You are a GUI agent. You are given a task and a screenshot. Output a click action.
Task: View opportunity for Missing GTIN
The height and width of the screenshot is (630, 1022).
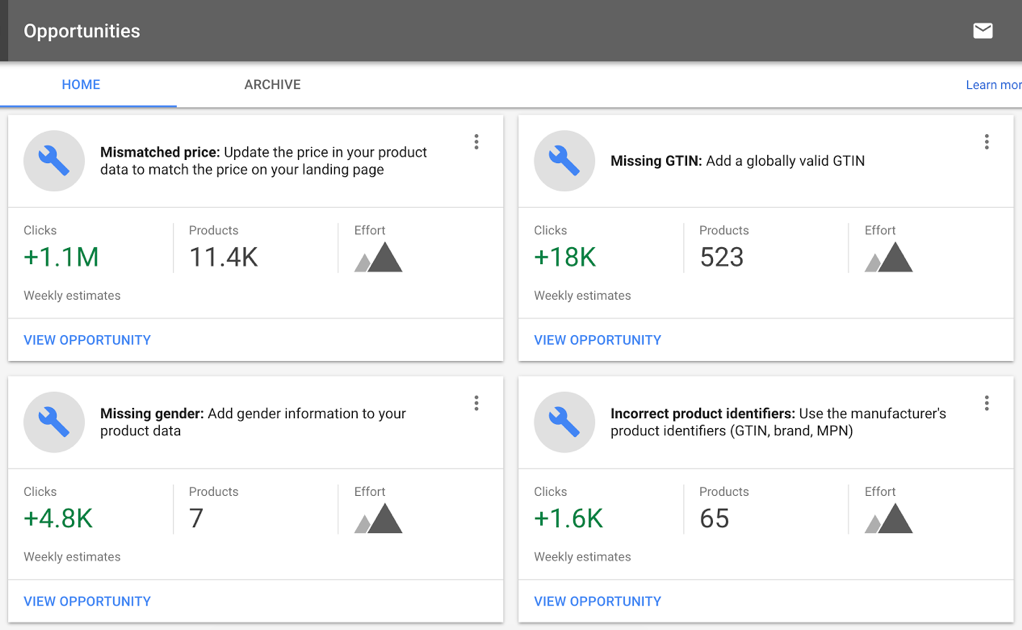[x=597, y=340]
